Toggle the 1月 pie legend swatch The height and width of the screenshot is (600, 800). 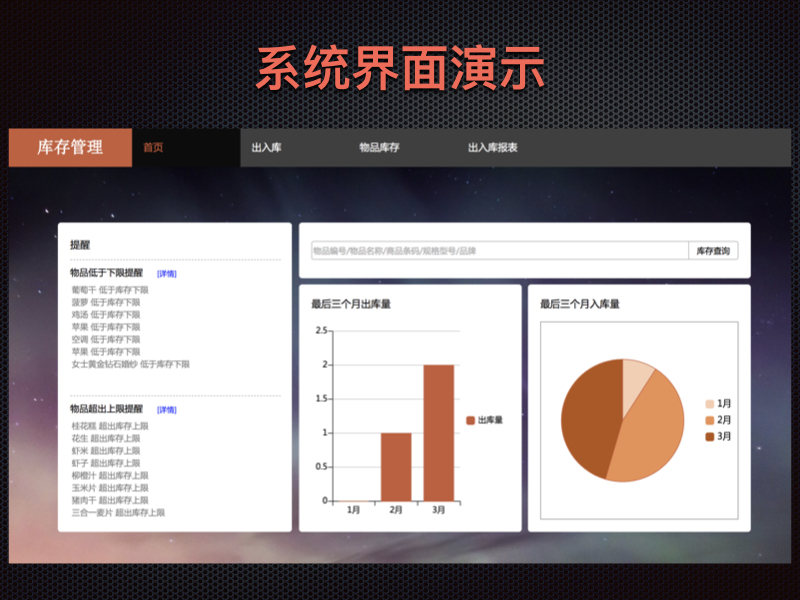point(709,404)
